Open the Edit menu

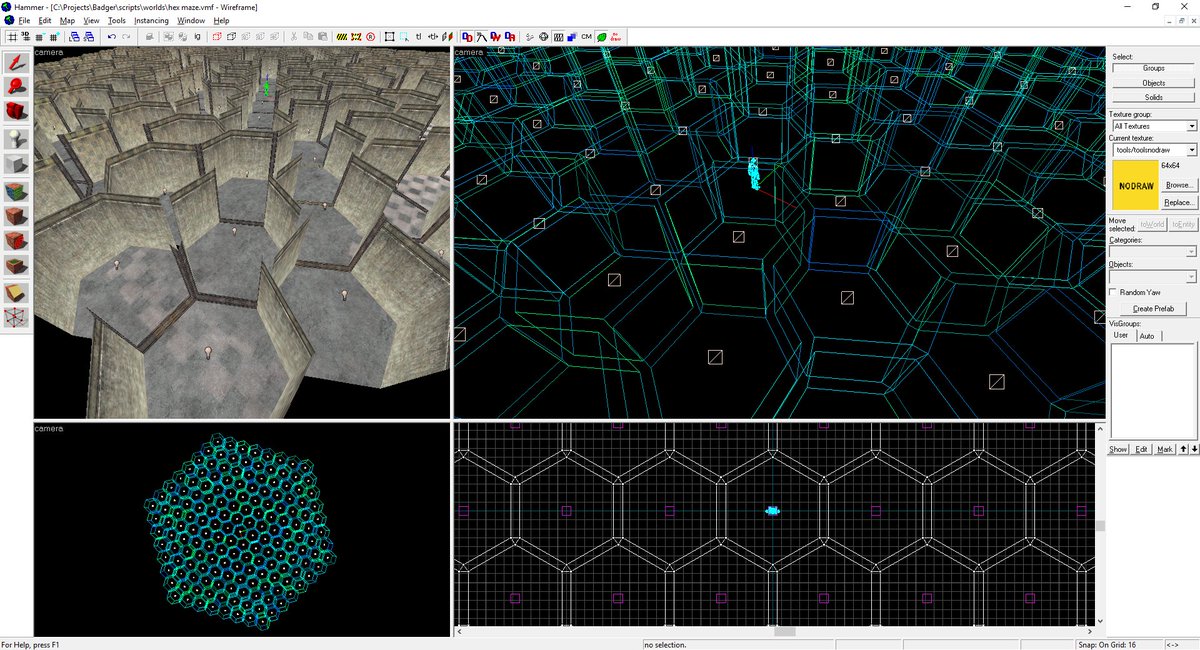(45, 20)
